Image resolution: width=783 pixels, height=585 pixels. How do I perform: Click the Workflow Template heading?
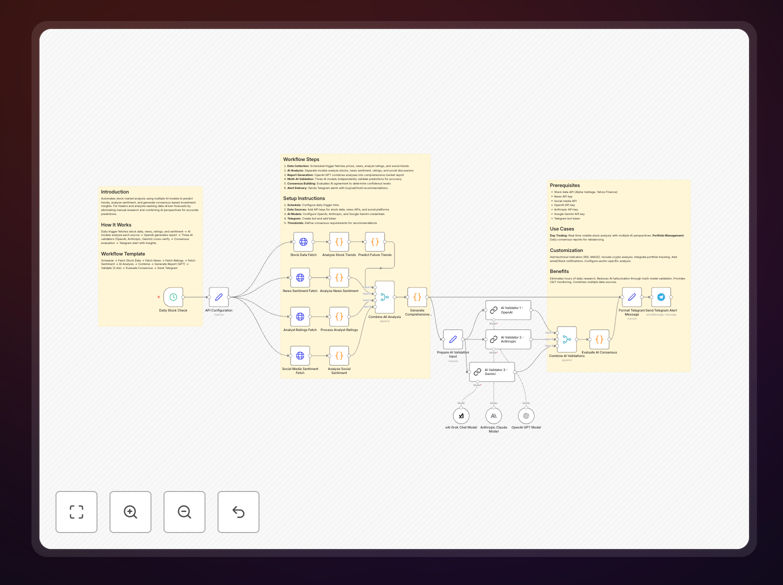123,254
